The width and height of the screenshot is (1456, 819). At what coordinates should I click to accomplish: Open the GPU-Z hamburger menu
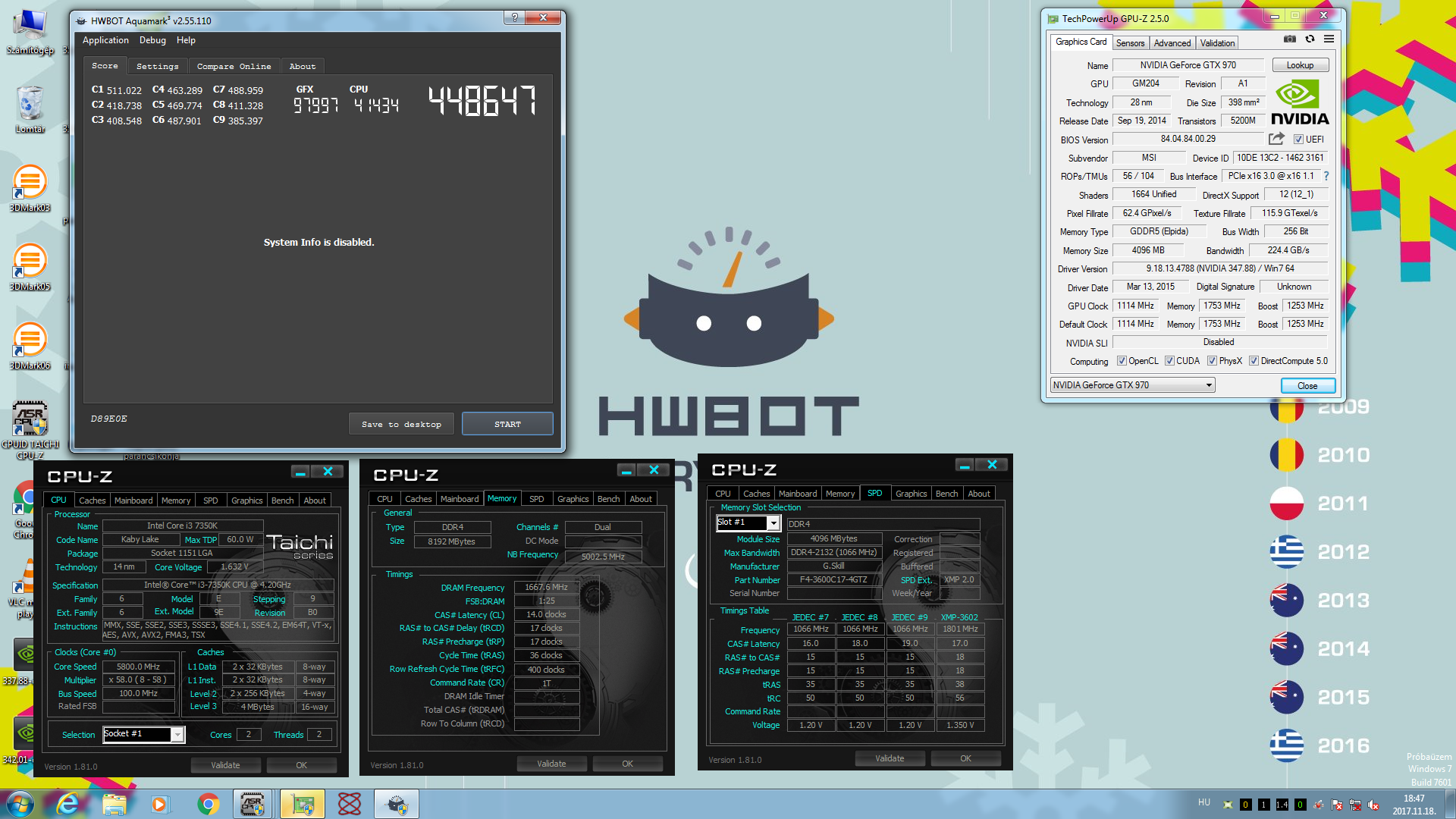1329,39
